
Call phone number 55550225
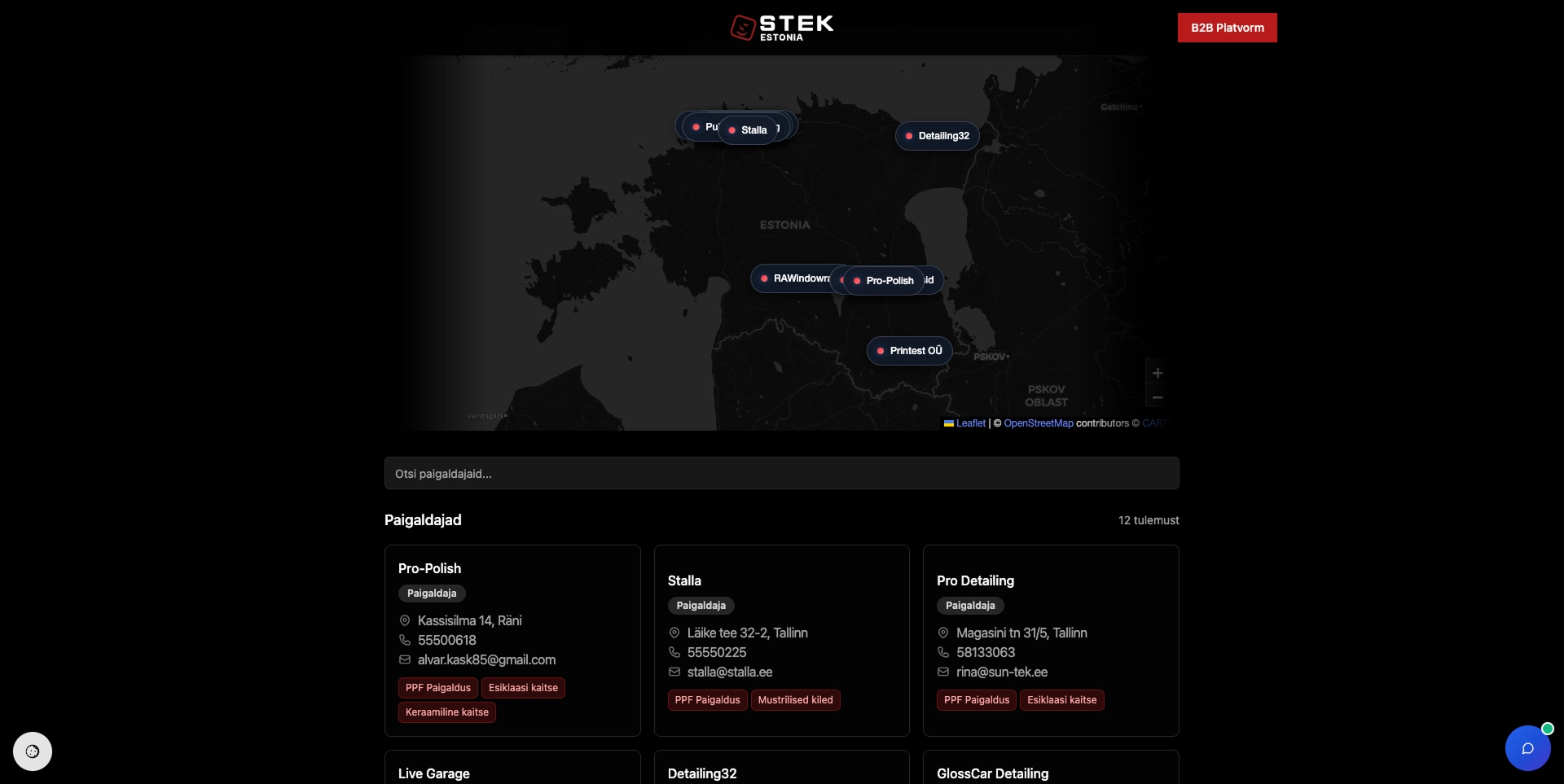click(717, 652)
